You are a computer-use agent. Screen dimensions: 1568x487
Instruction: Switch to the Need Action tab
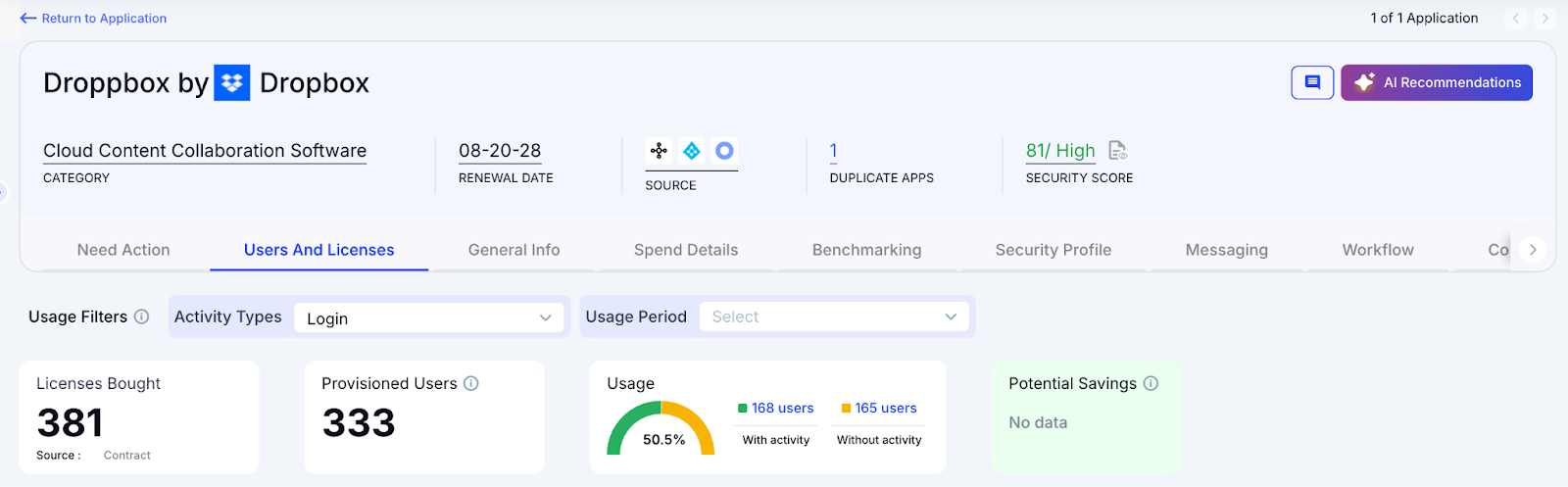tap(123, 250)
